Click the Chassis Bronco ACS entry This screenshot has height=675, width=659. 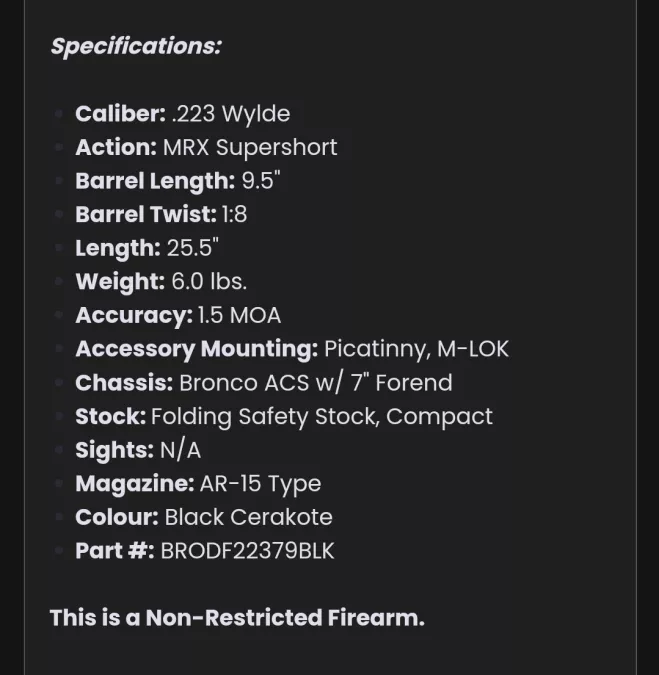click(264, 383)
